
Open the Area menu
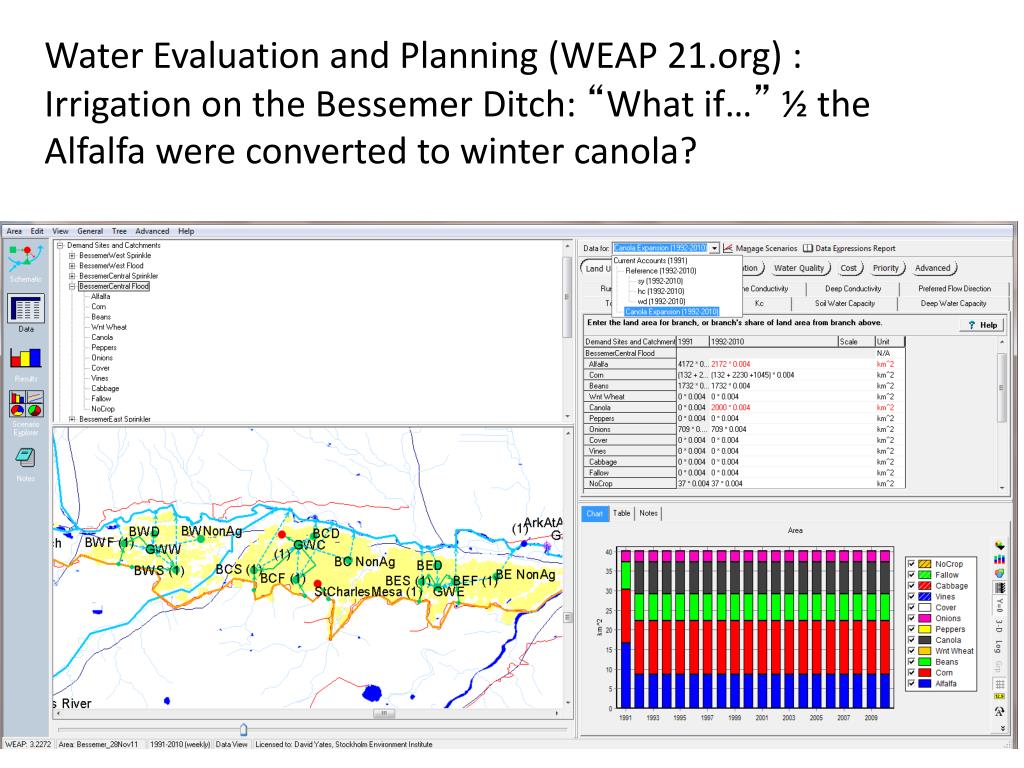pyautogui.click(x=14, y=231)
